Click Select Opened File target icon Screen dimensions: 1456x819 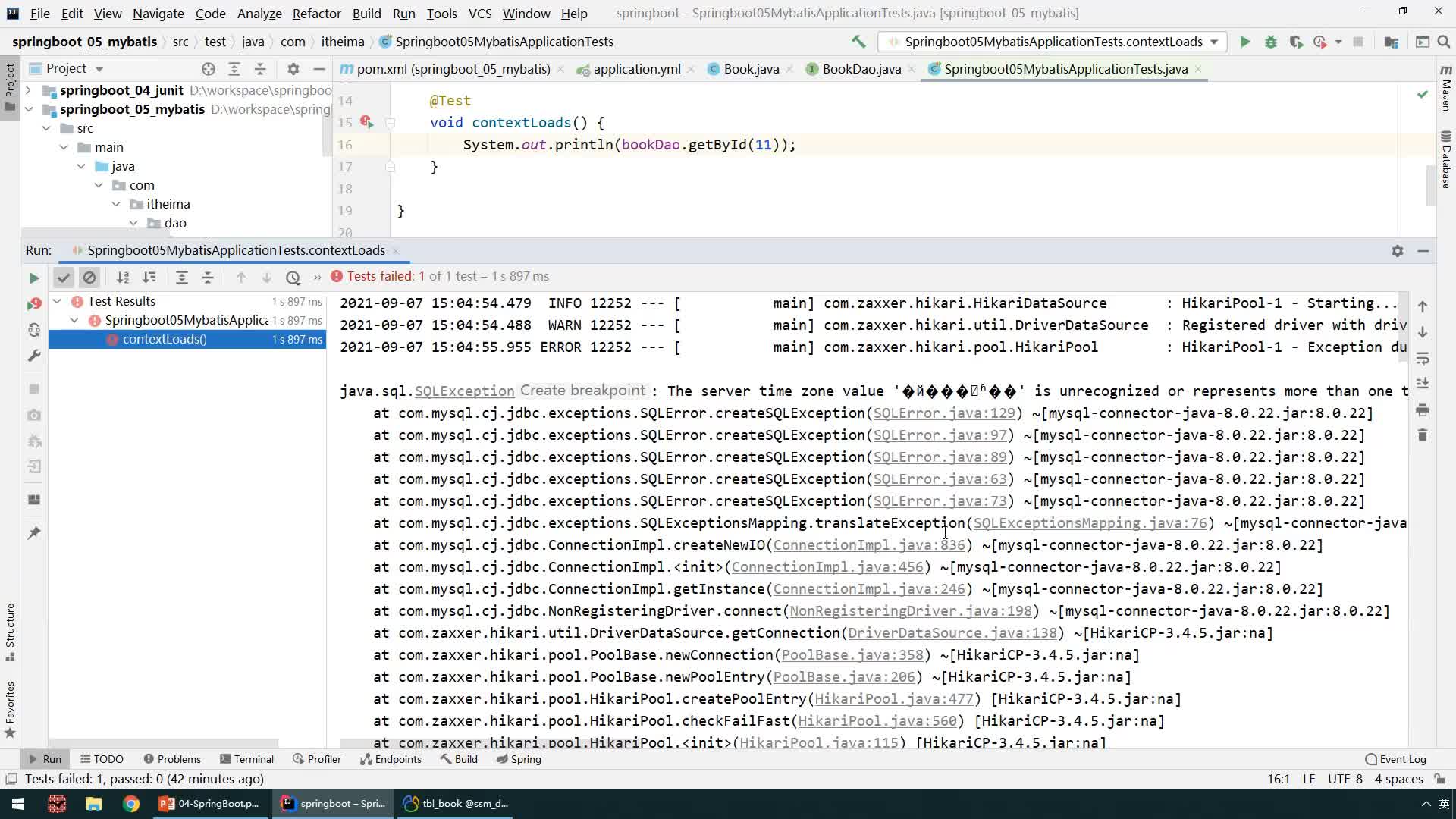click(209, 69)
